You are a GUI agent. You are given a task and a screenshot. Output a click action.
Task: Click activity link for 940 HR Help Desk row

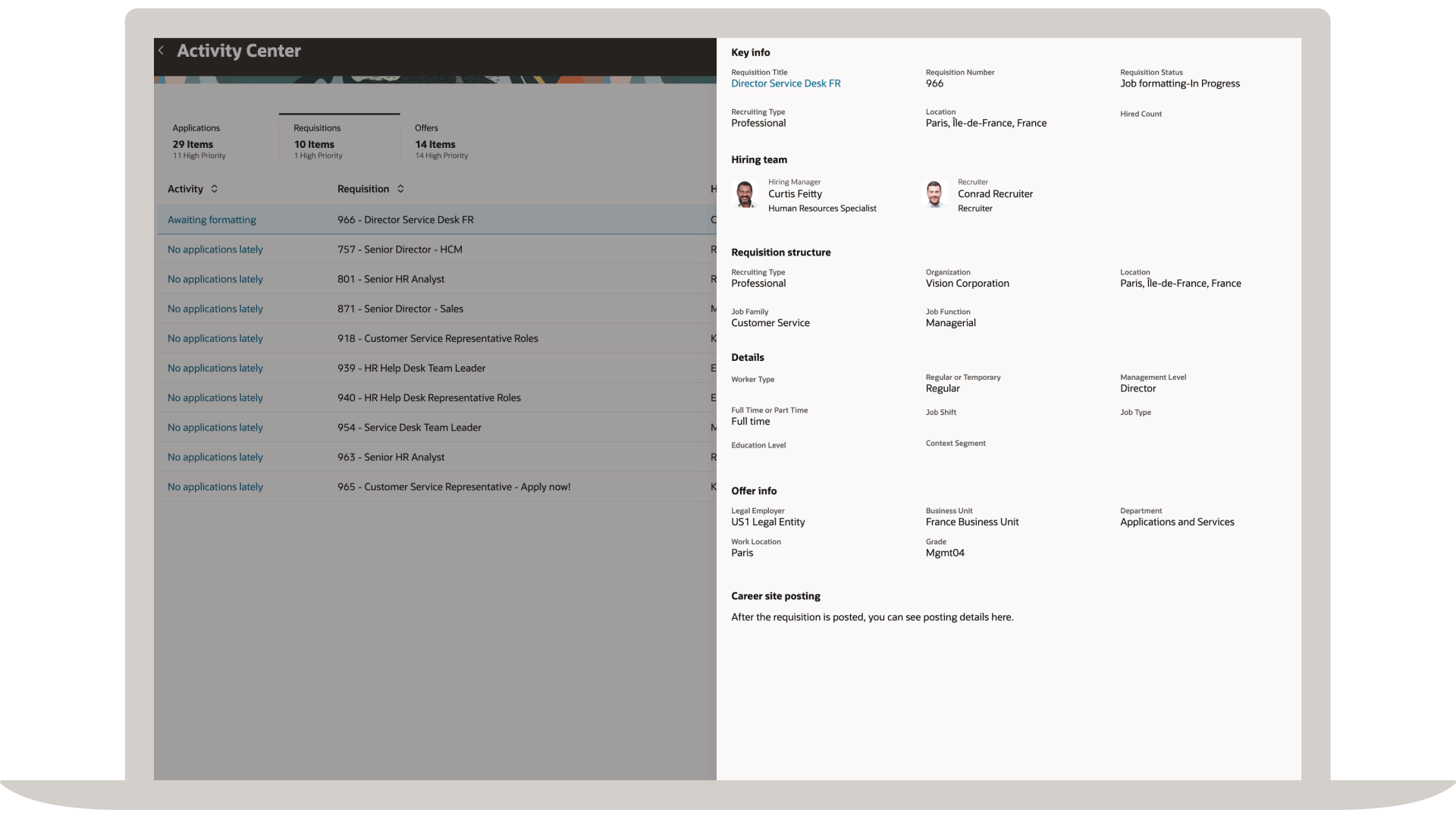click(x=215, y=397)
